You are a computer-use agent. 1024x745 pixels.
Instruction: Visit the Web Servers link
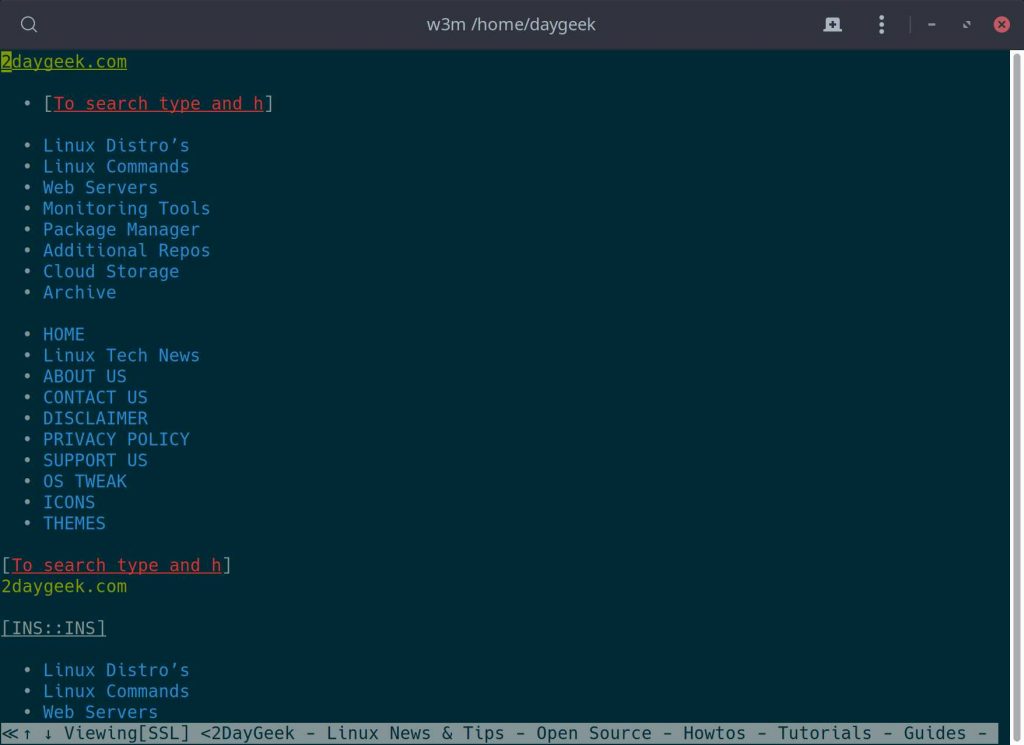click(x=100, y=187)
